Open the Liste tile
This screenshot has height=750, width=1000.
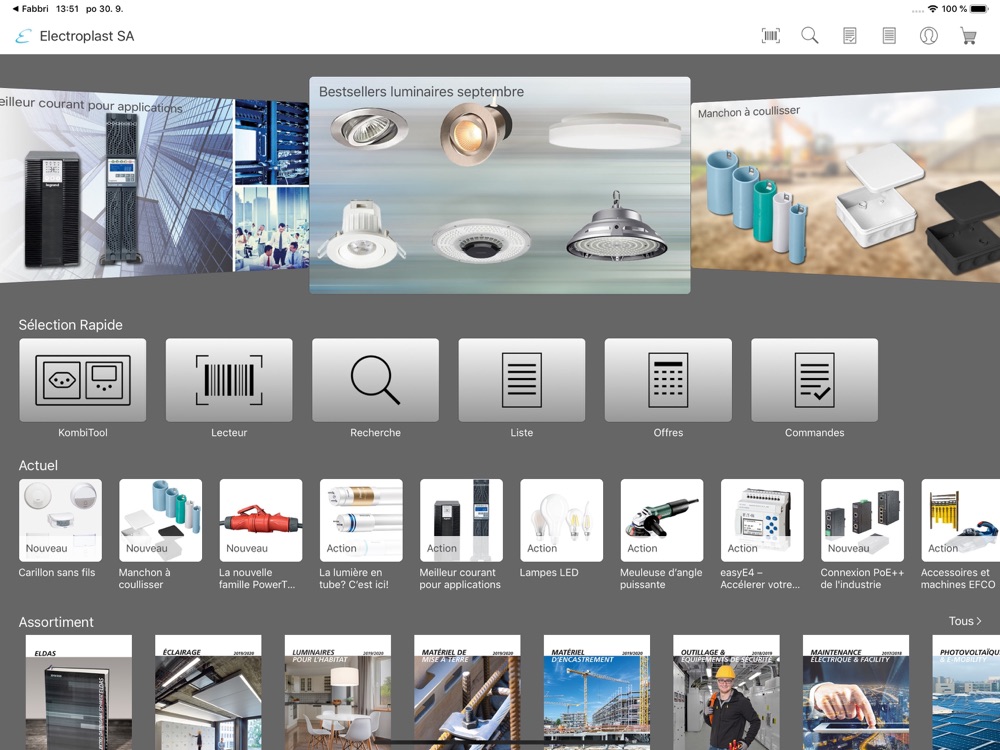(x=522, y=380)
